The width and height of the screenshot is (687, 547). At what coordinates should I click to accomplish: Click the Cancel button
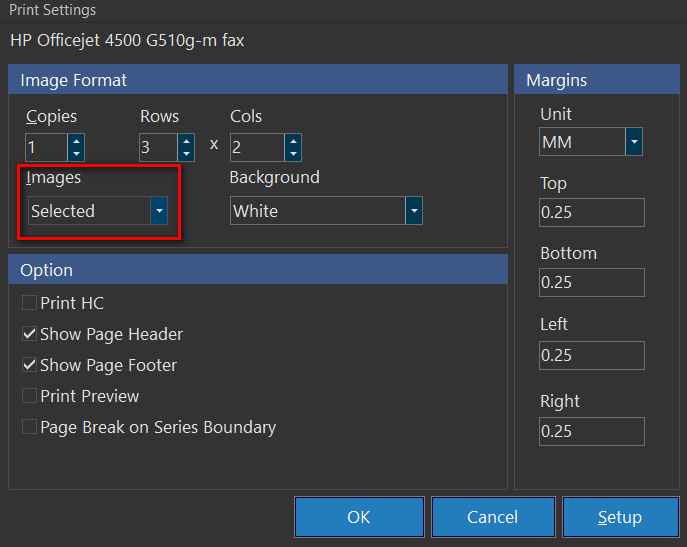click(493, 517)
